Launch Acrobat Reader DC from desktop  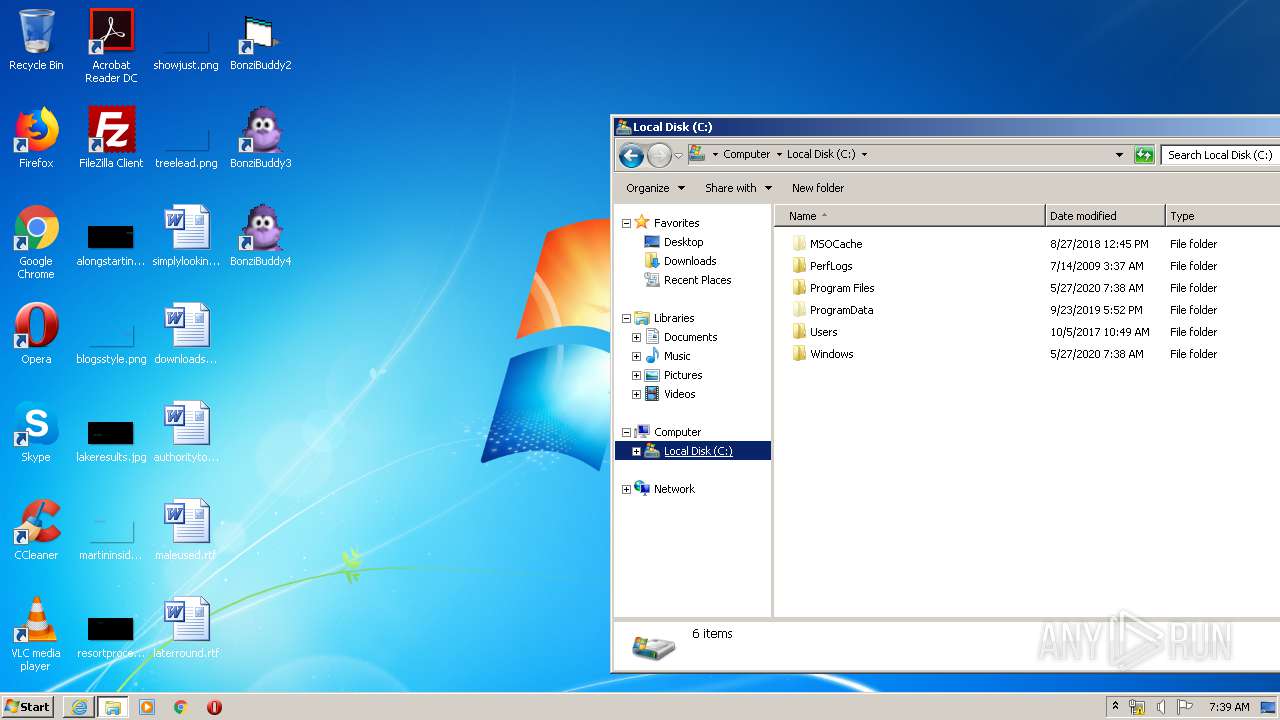point(111,46)
